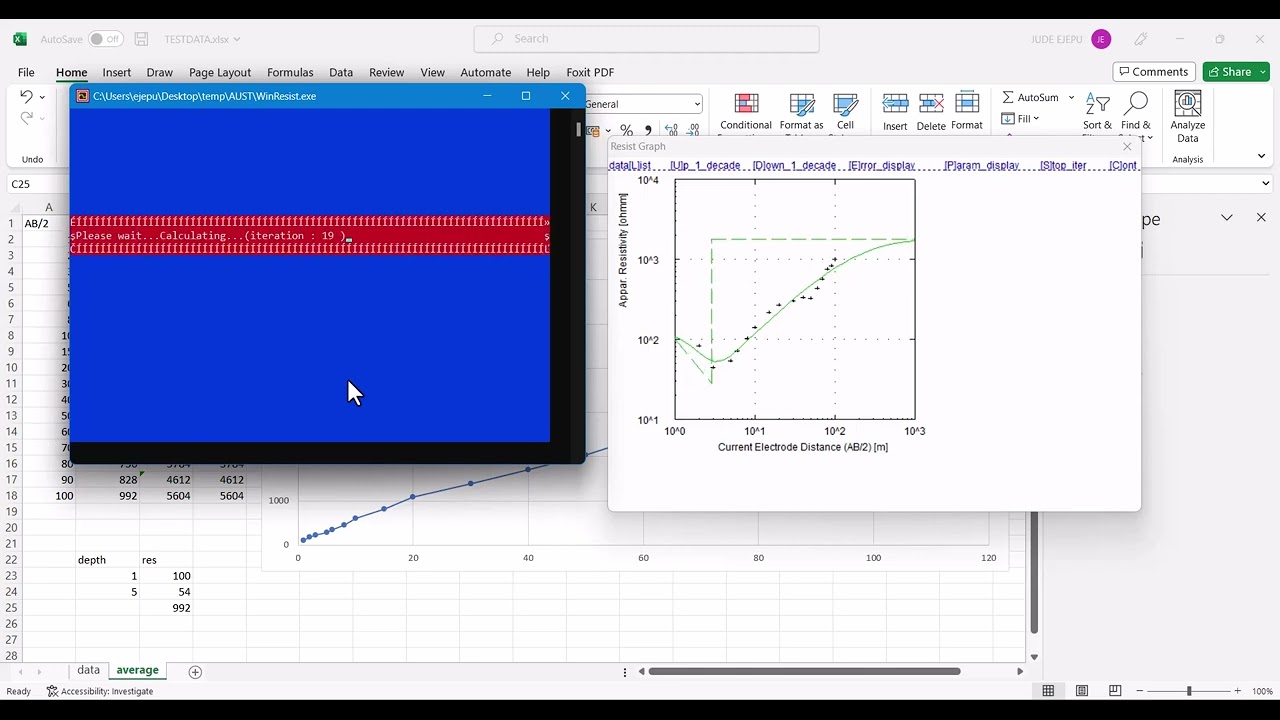Click the Excel logo icon

(20, 39)
